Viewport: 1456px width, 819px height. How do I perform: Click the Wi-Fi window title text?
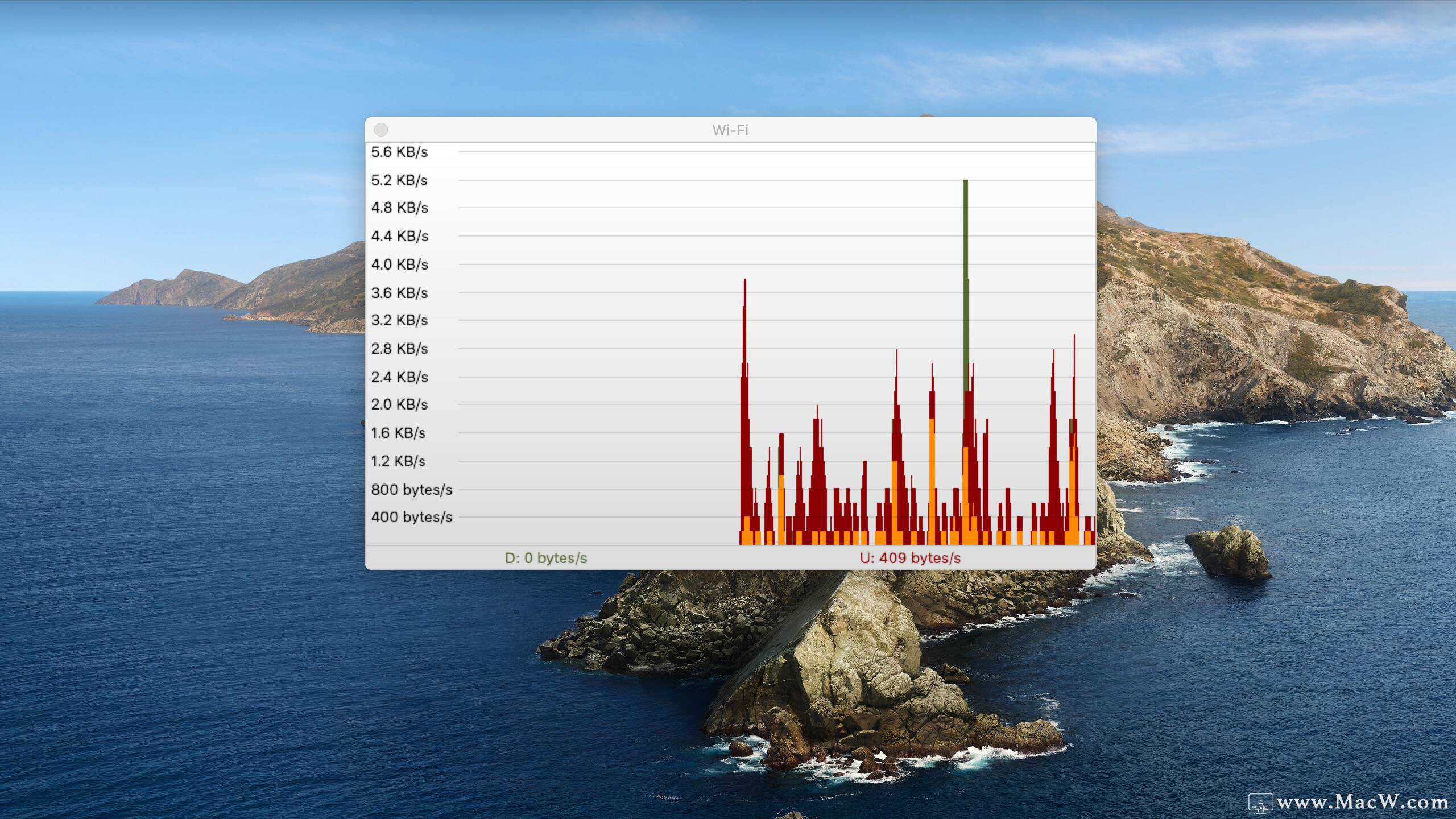tap(730, 130)
